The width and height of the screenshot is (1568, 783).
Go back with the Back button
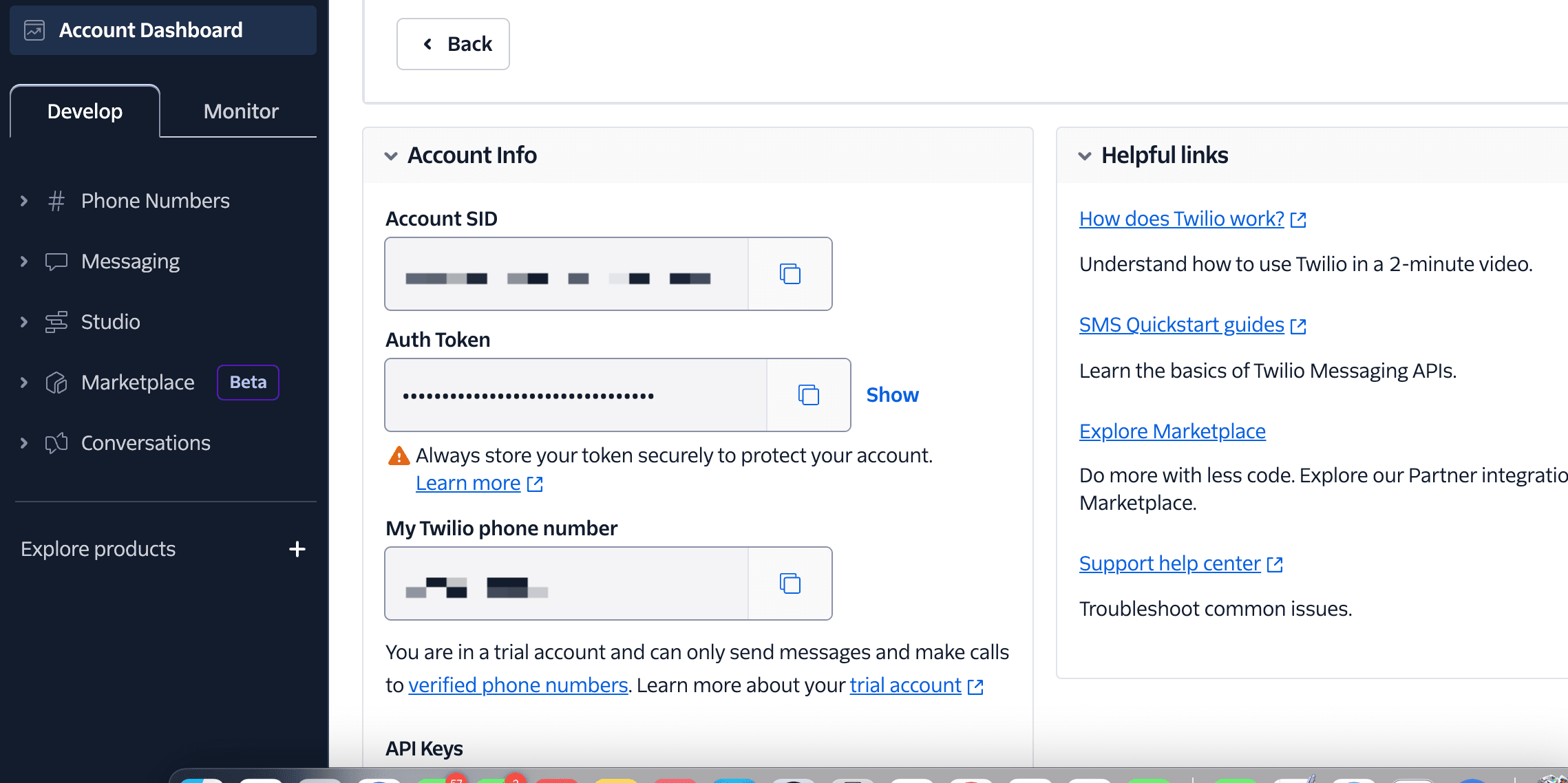click(453, 44)
